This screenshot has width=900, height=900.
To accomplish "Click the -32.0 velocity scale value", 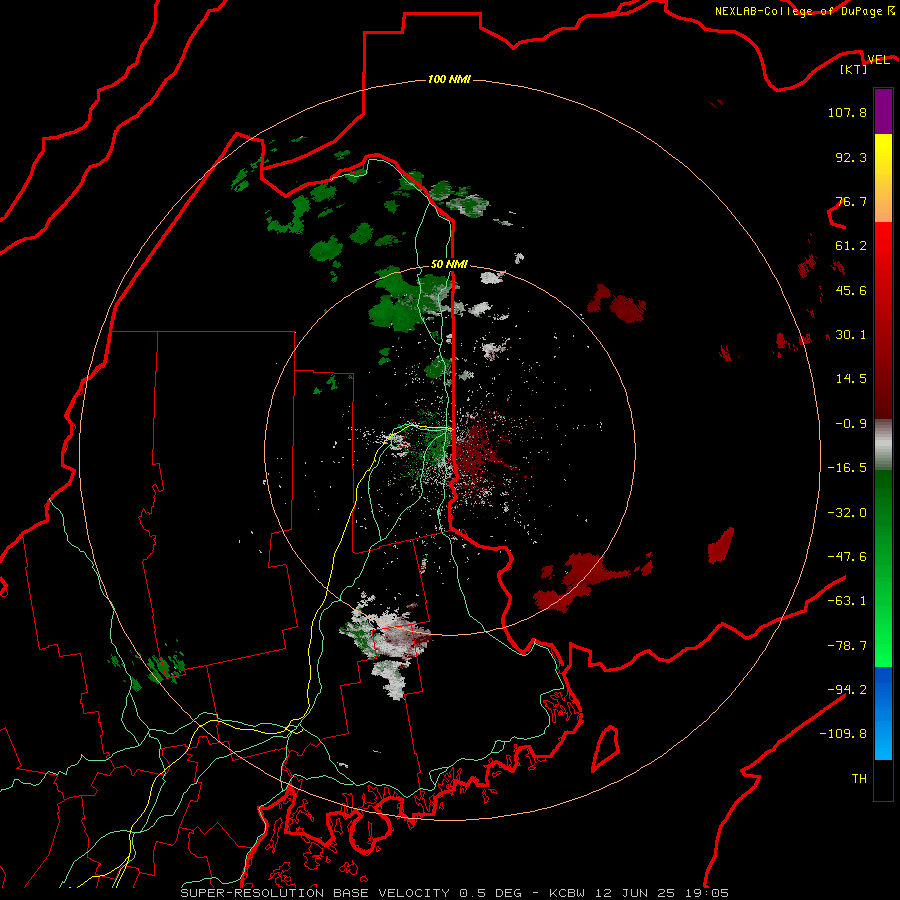I will click(847, 513).
